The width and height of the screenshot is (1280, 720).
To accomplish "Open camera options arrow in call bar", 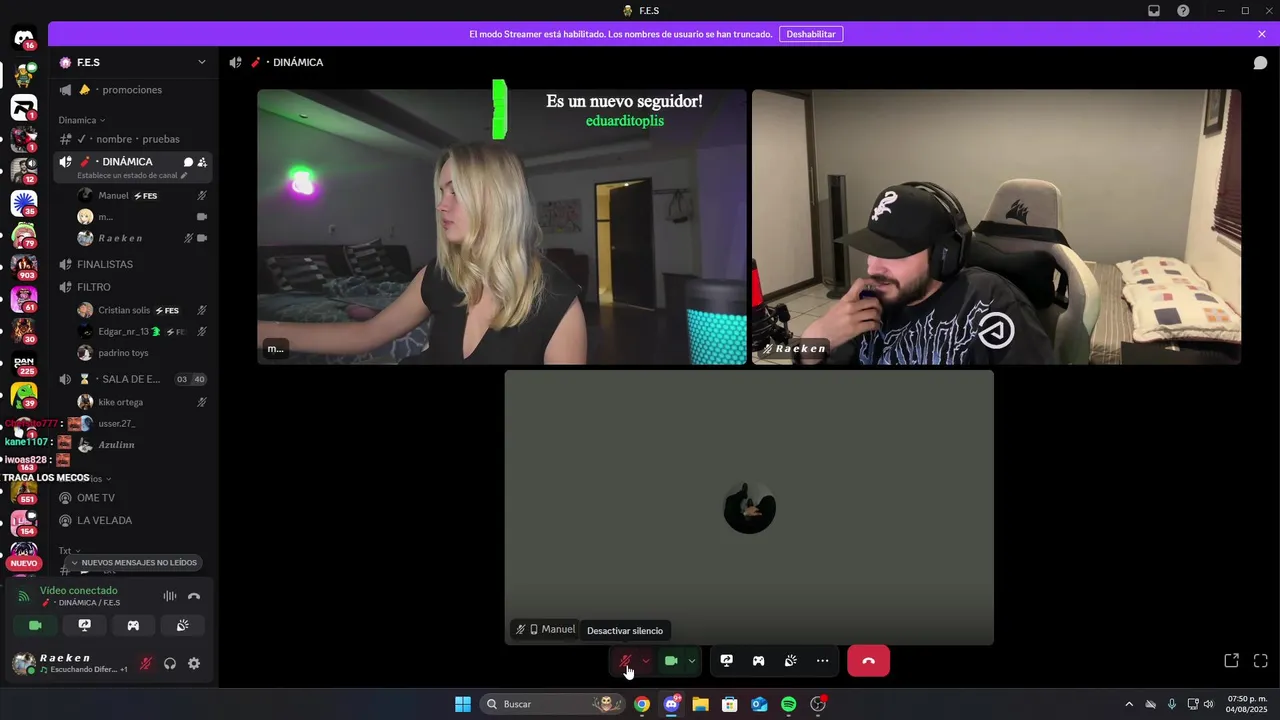I will (691, 661).
